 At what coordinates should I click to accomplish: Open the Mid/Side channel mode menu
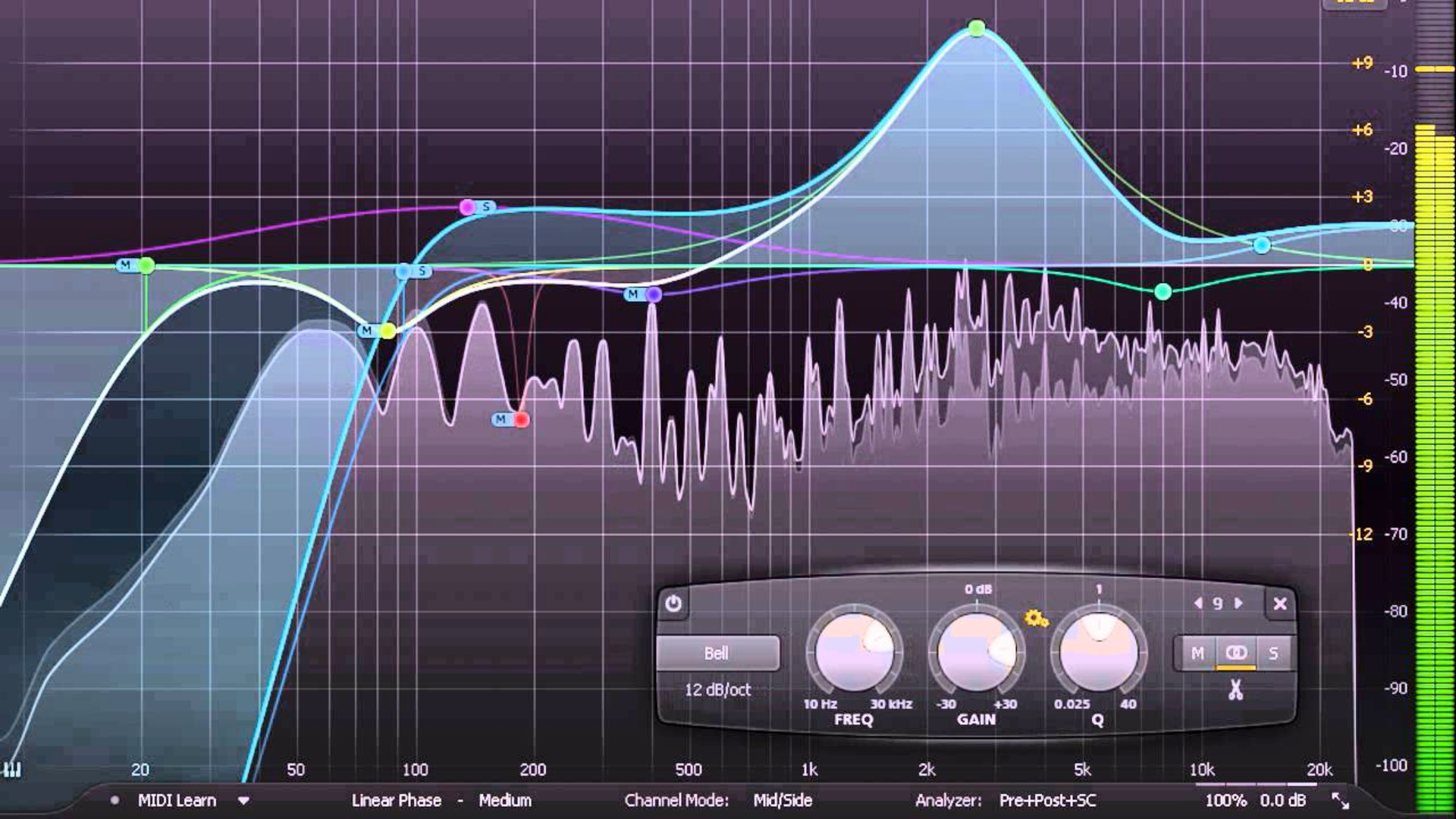(x=783, y=801)
